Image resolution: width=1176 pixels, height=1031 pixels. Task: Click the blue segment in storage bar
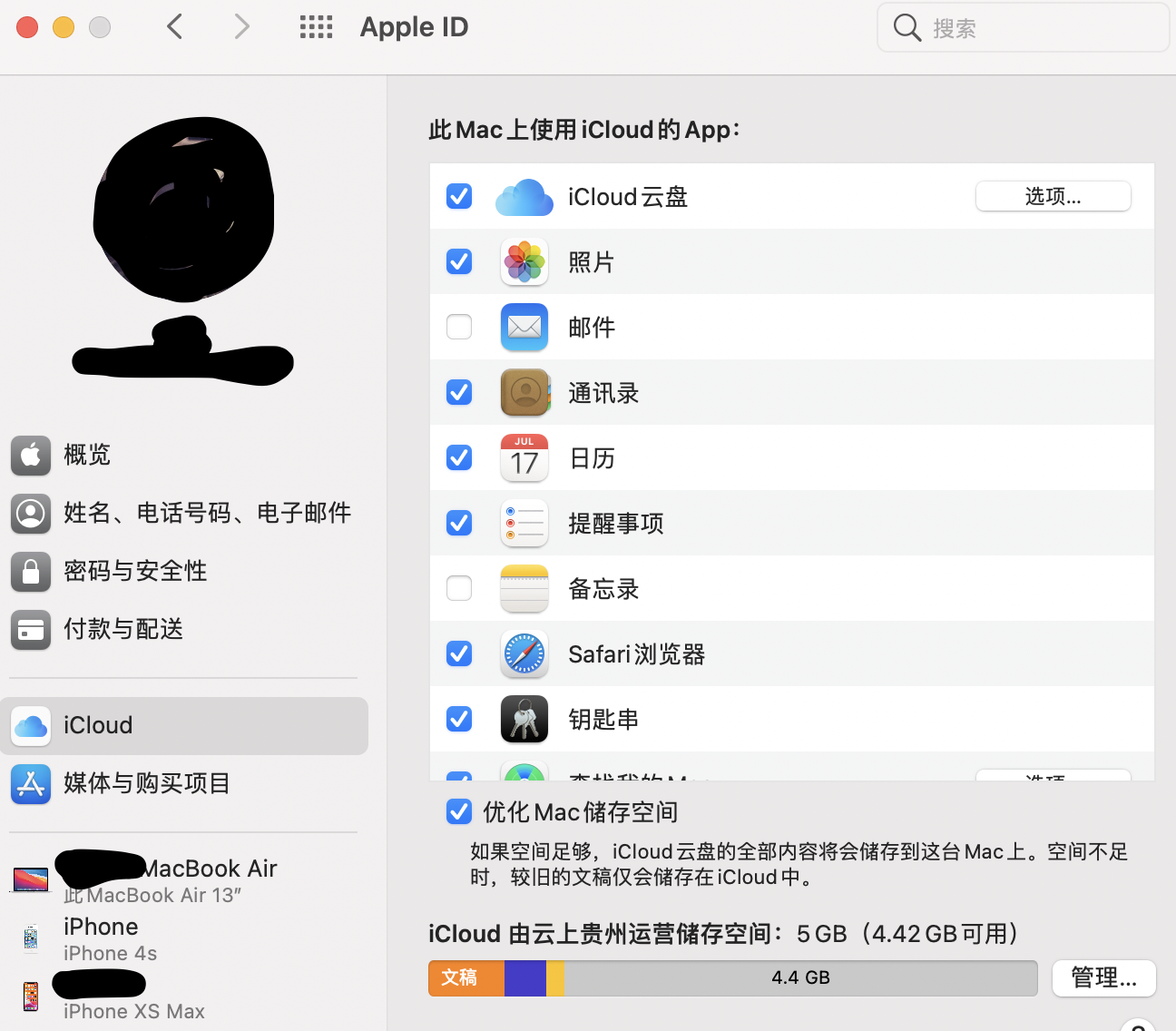coord(525,977)
